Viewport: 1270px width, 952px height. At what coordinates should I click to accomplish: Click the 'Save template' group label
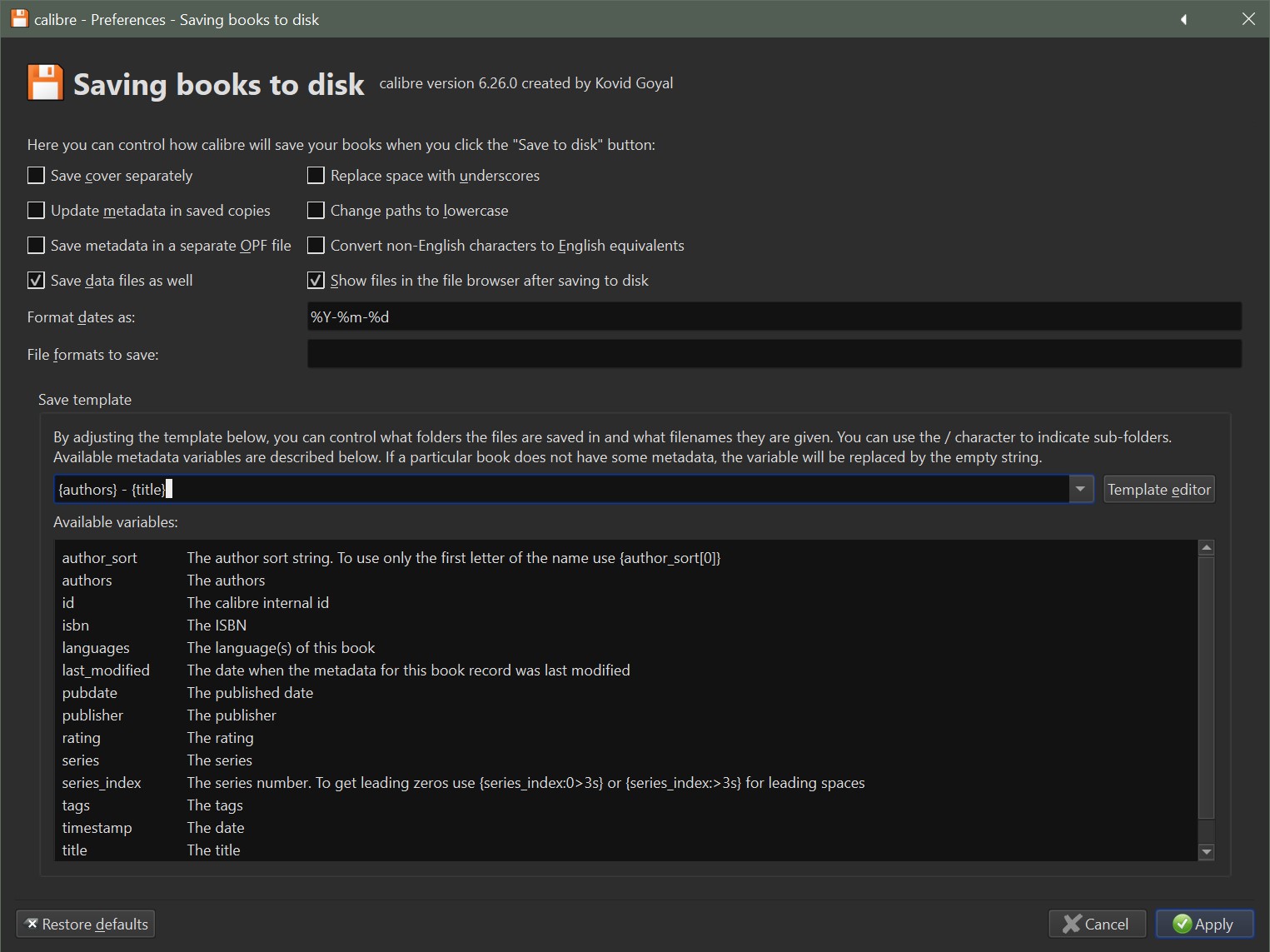pyautogui.click(x=85, y=400)
